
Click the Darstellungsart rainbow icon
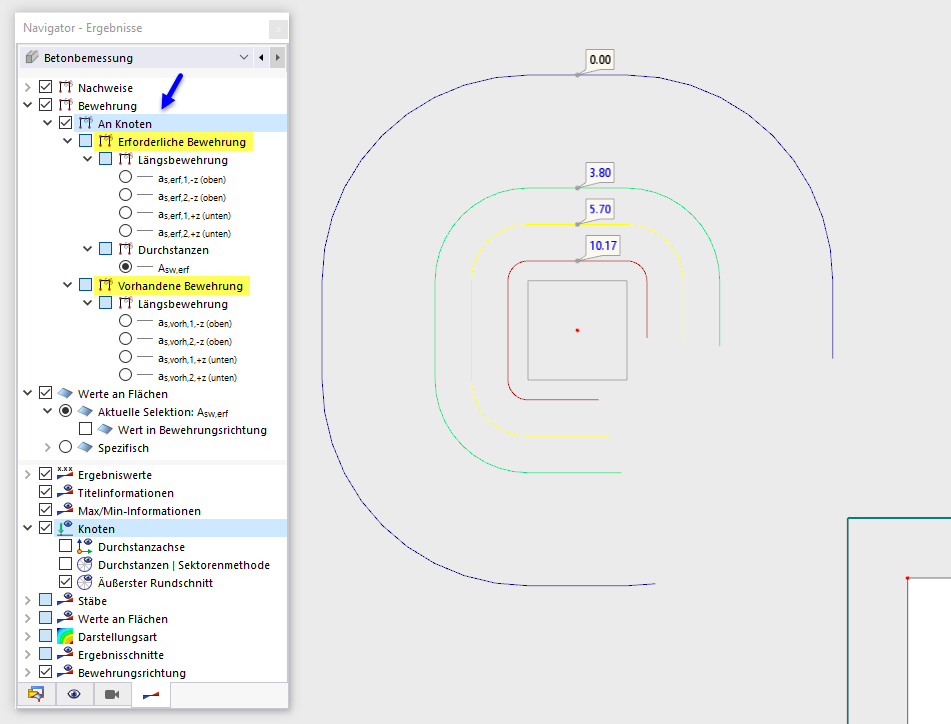click(x=66, y=636)
